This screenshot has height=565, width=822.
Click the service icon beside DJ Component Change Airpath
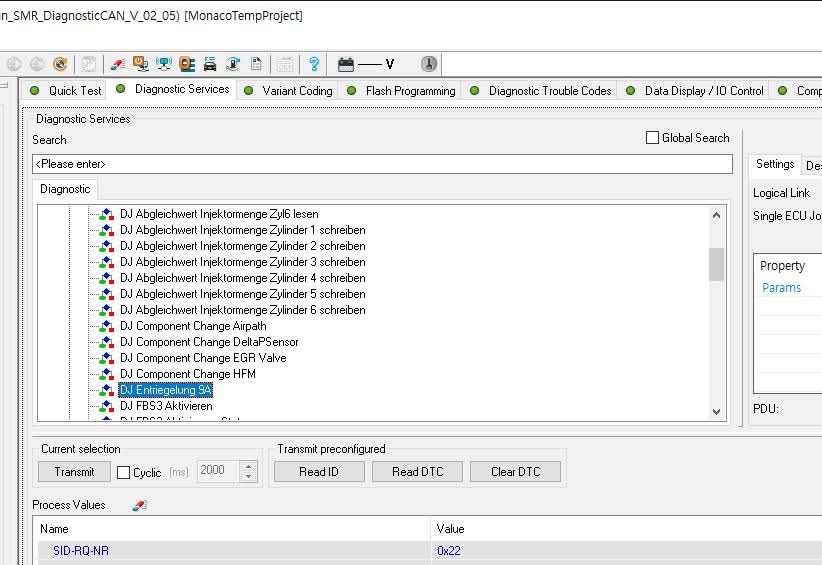coord(106,326)
